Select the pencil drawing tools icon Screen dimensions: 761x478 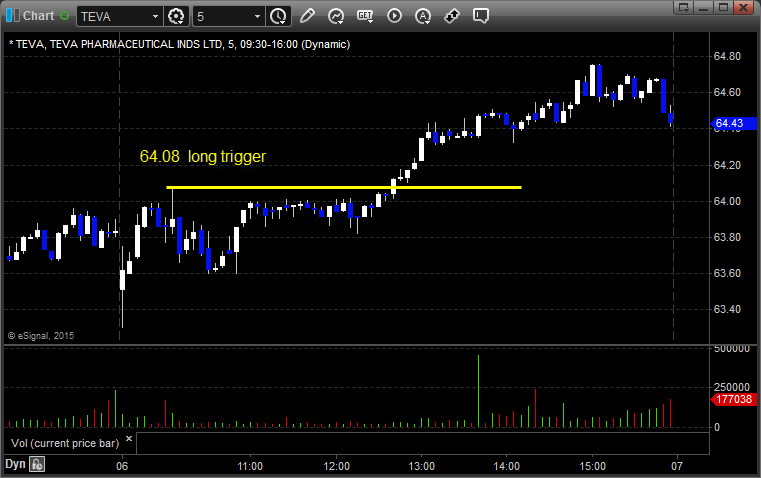(307, 16)
